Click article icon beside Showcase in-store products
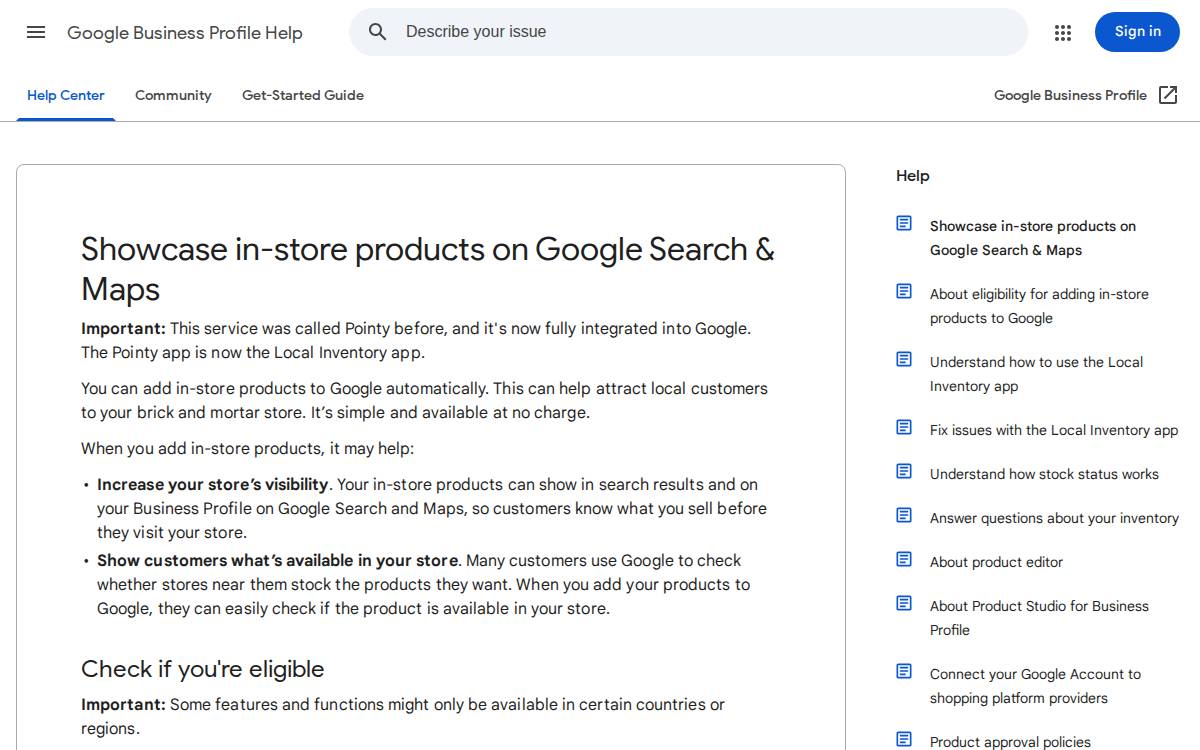Viewport: 1200px width, 750px height. click(904, 223)
